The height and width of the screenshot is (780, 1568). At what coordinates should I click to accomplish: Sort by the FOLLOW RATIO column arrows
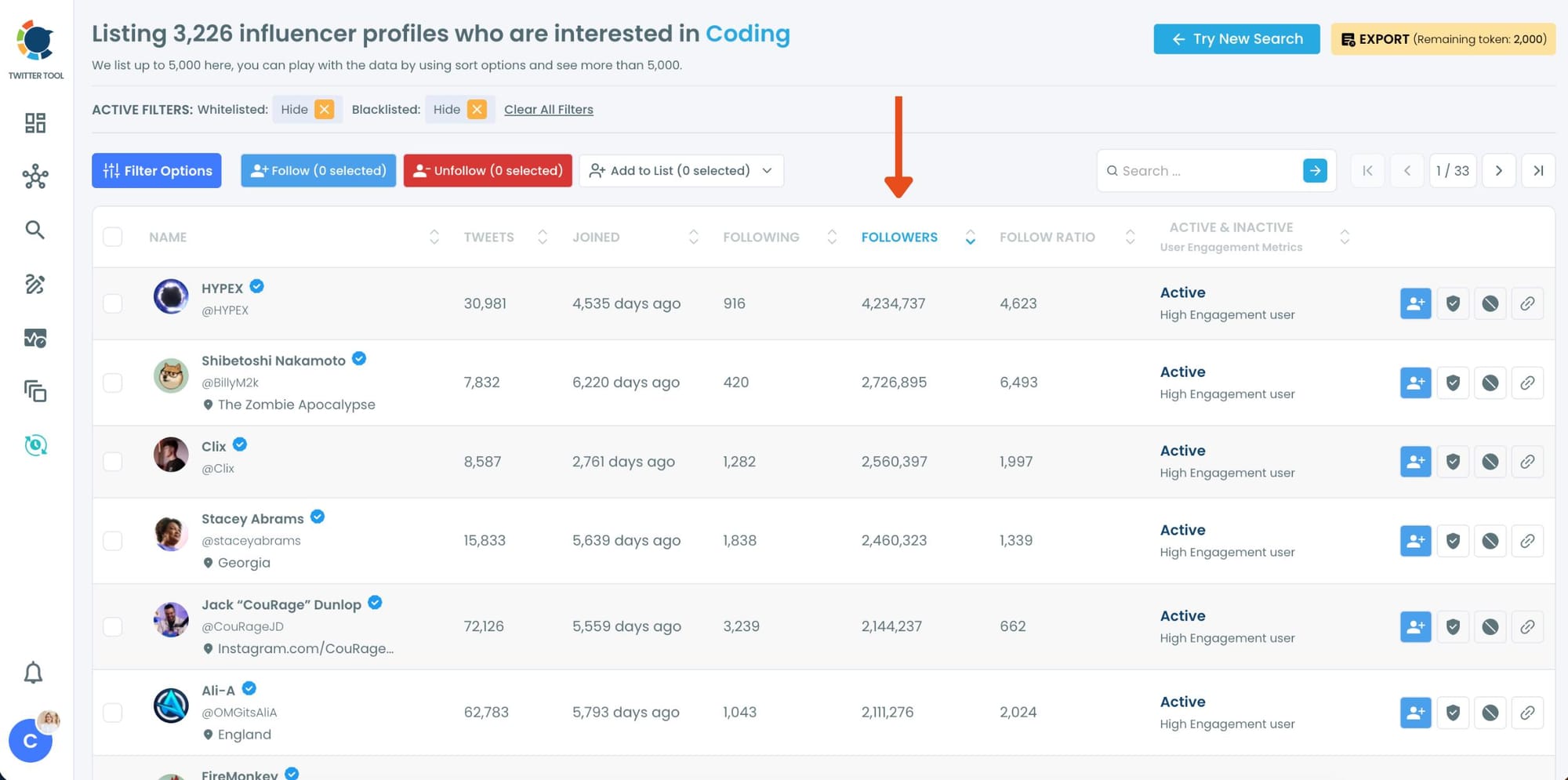(1131, 237)
